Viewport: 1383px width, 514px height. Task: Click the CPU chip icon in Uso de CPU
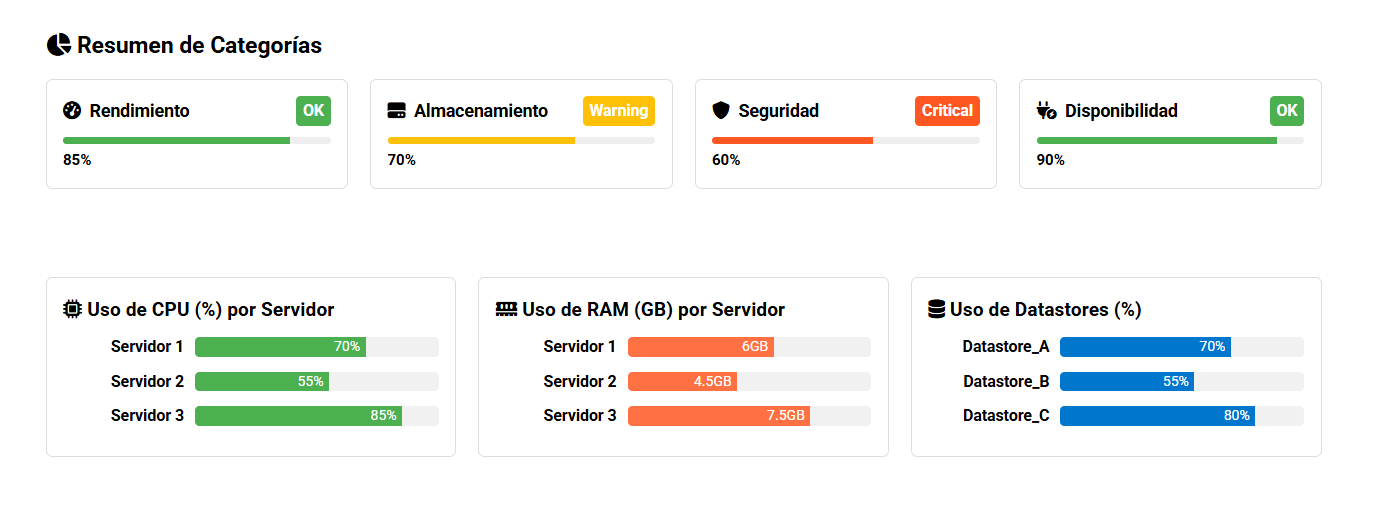point(72,309)
